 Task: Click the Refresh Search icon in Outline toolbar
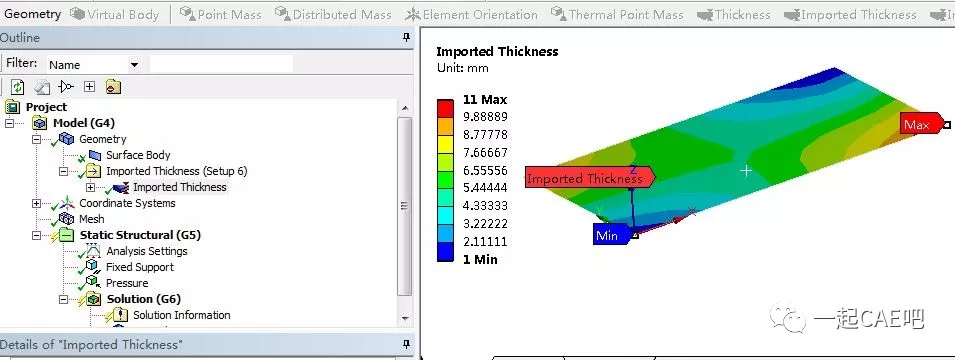(17, 87)
